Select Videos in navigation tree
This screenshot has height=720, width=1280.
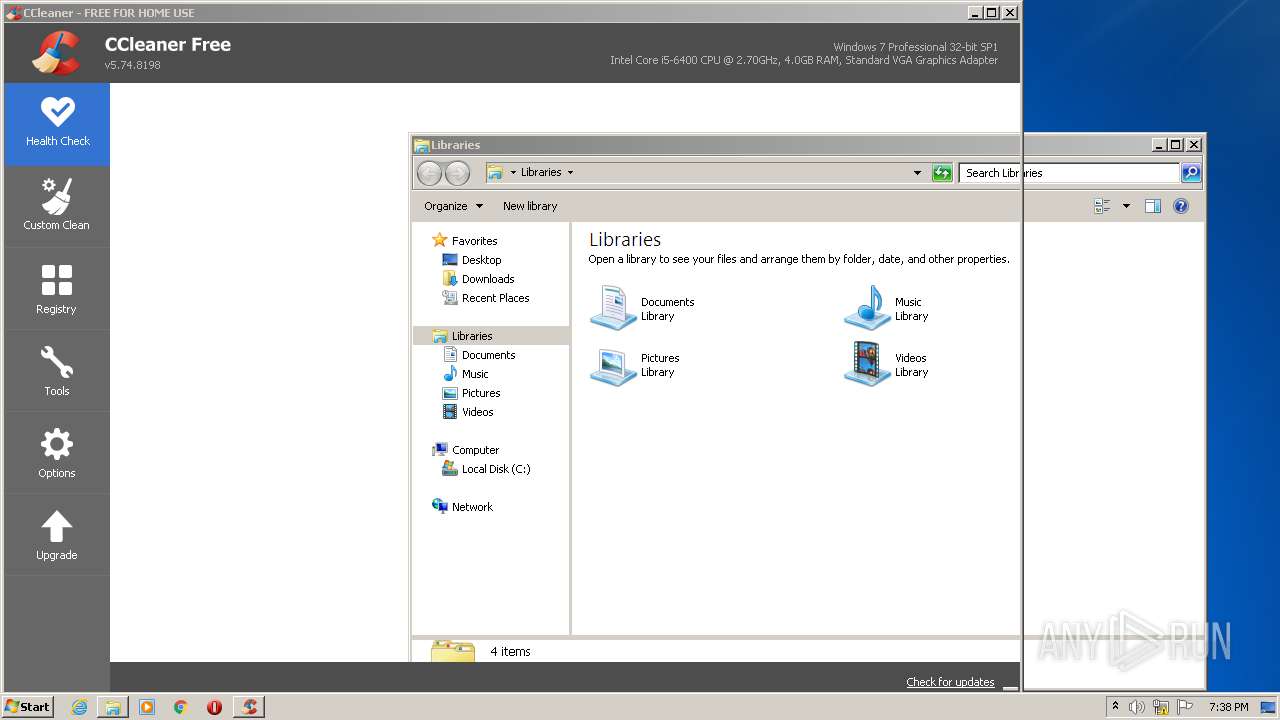(x=477, y=412)
